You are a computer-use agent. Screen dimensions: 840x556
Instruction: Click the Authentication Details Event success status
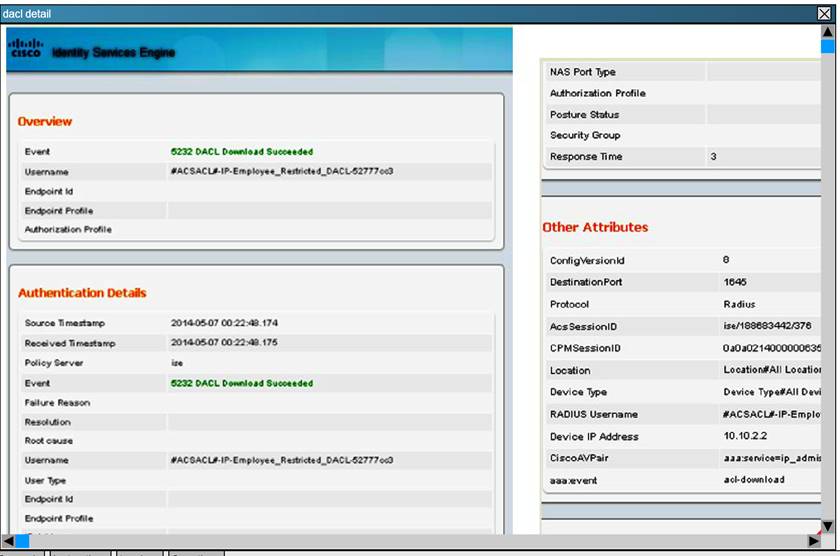pos(242,383)
